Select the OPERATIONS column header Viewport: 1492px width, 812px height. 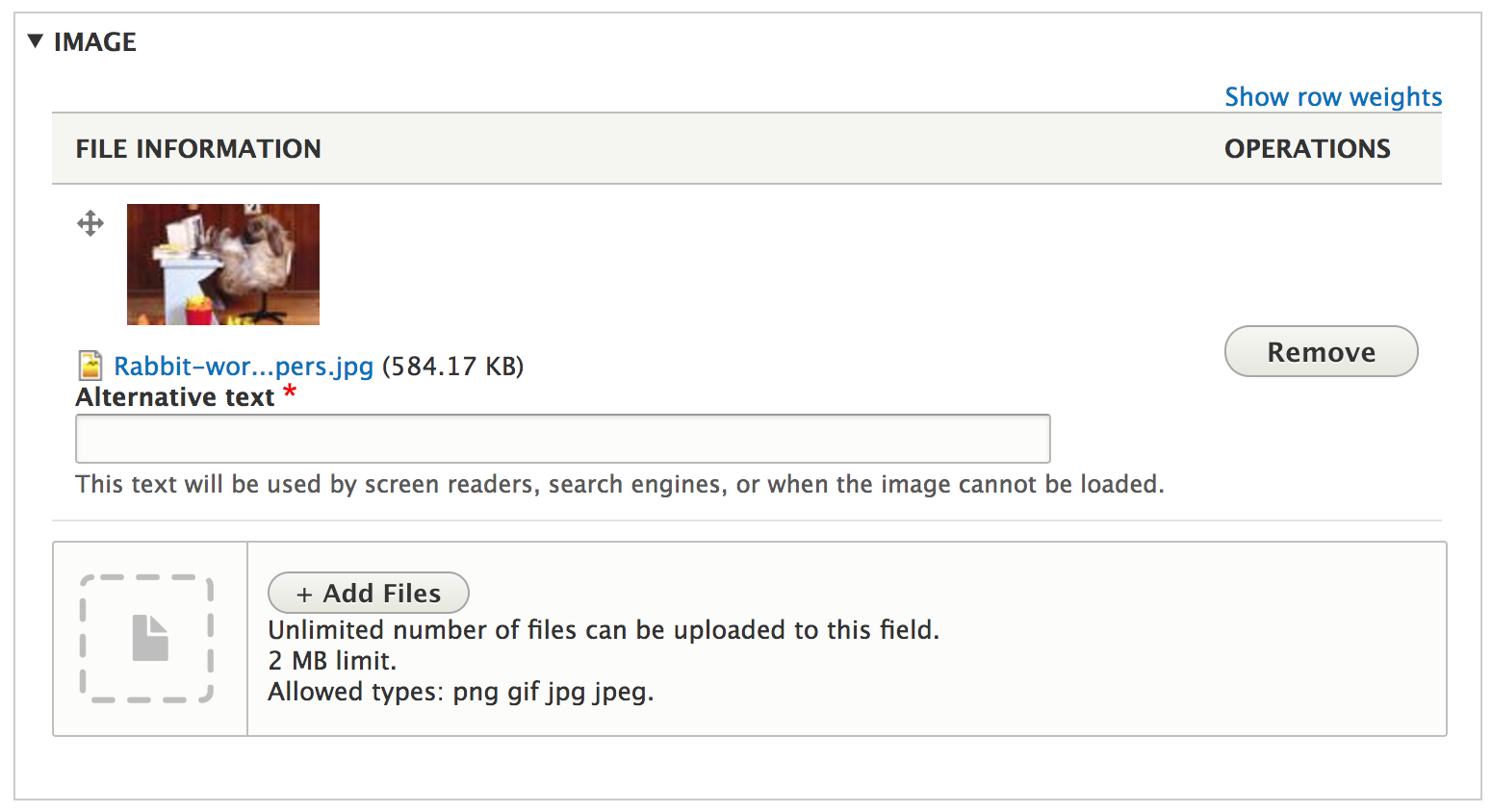[1307, 149]
